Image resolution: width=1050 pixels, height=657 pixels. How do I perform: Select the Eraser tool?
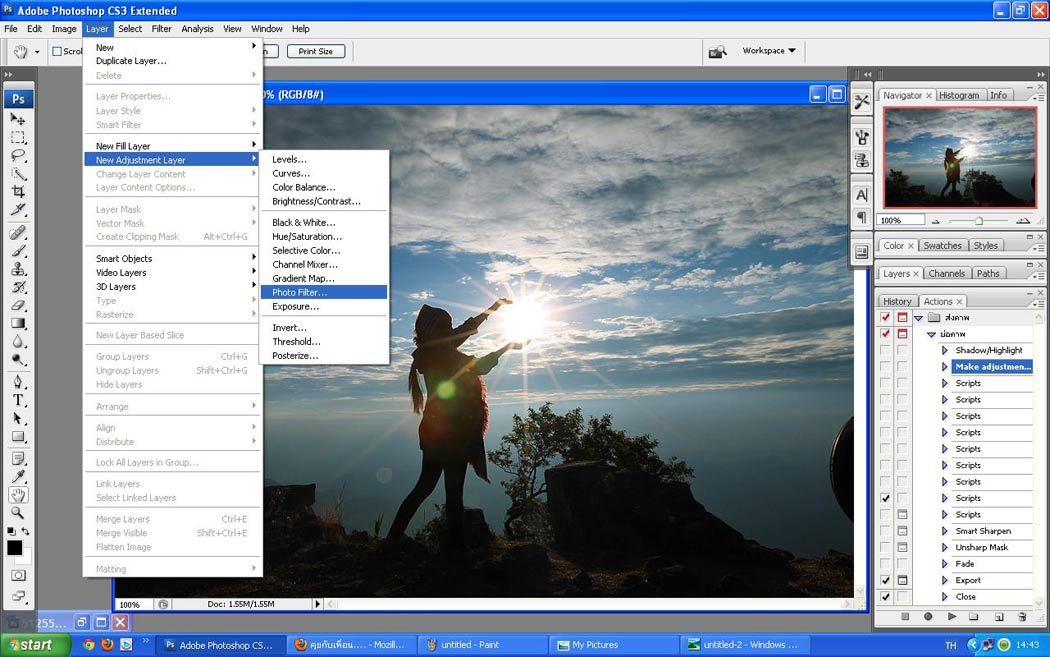(18, 305)
